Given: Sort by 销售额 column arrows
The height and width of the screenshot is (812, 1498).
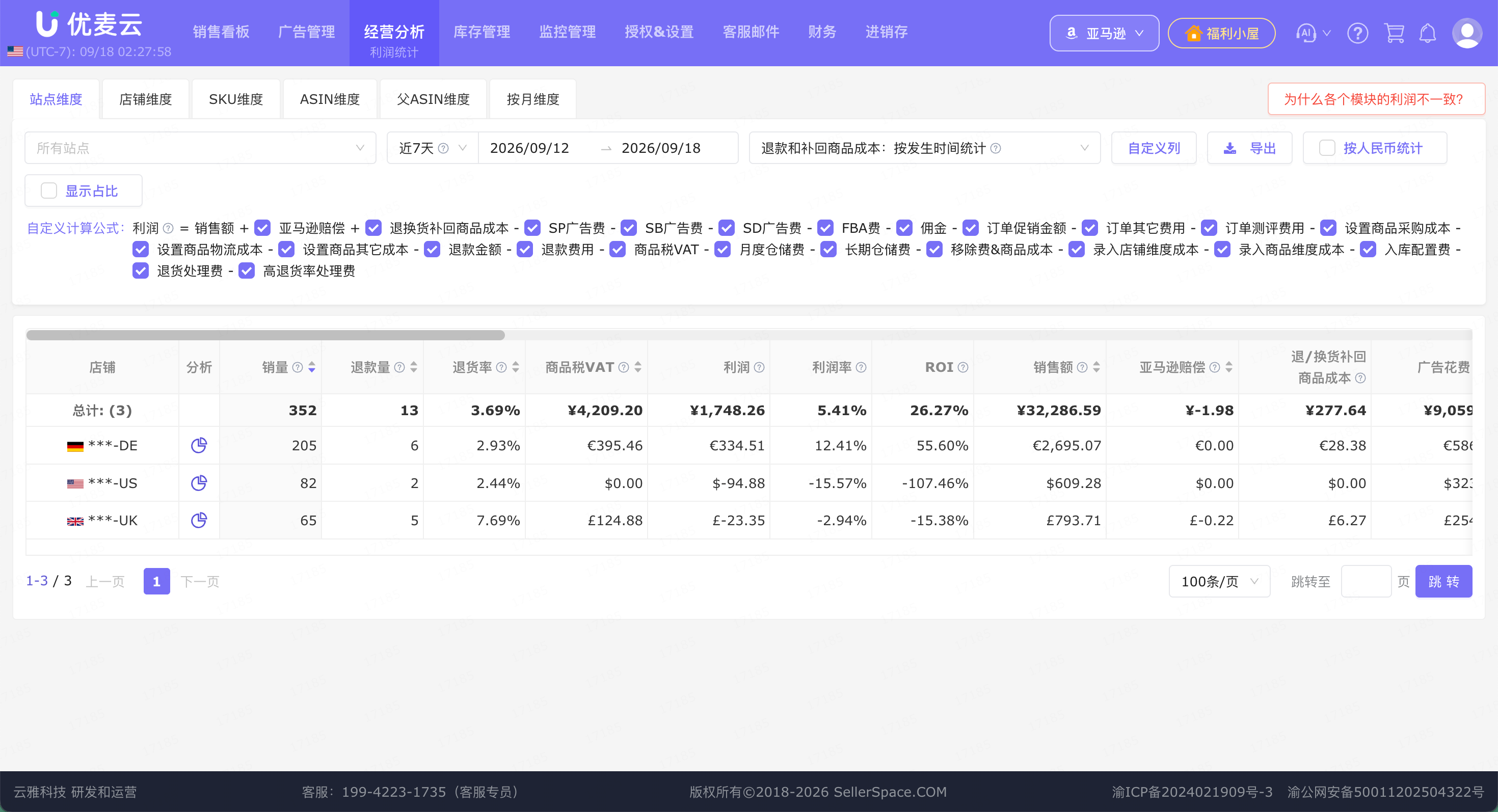Looking at the screenshot, I should [1096, 367].
